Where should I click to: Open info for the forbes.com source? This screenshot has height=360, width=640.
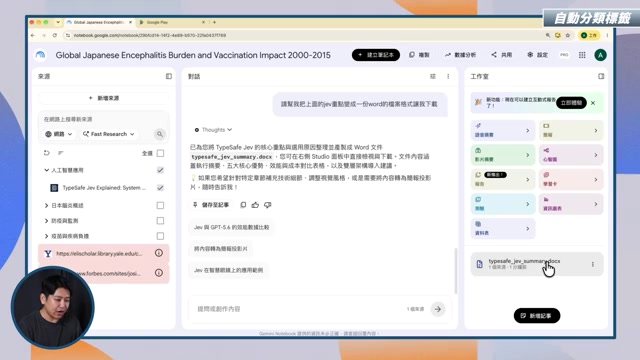click(159, 273)
